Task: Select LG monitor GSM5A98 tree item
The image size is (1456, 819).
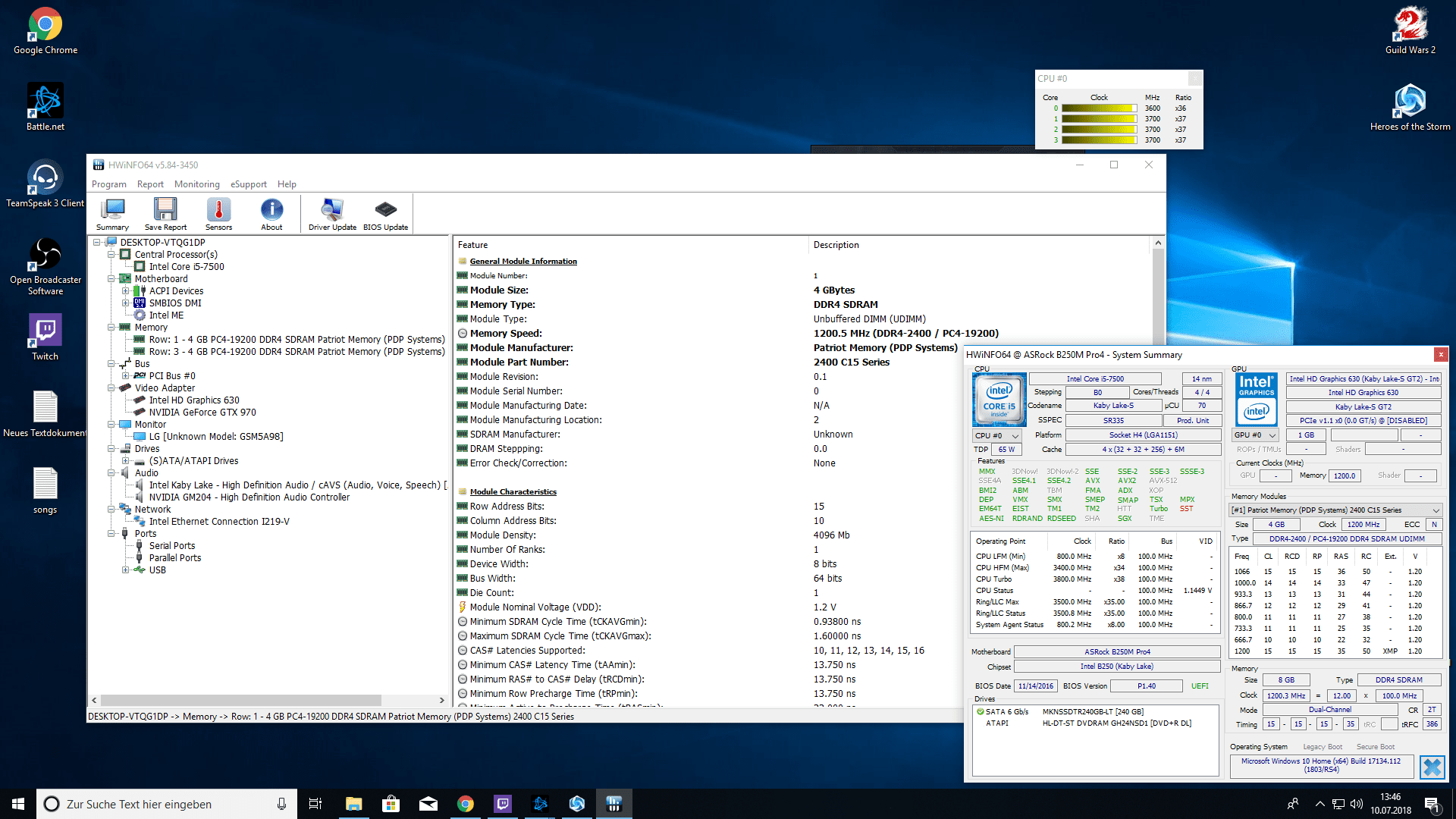Action: (216, 437)
